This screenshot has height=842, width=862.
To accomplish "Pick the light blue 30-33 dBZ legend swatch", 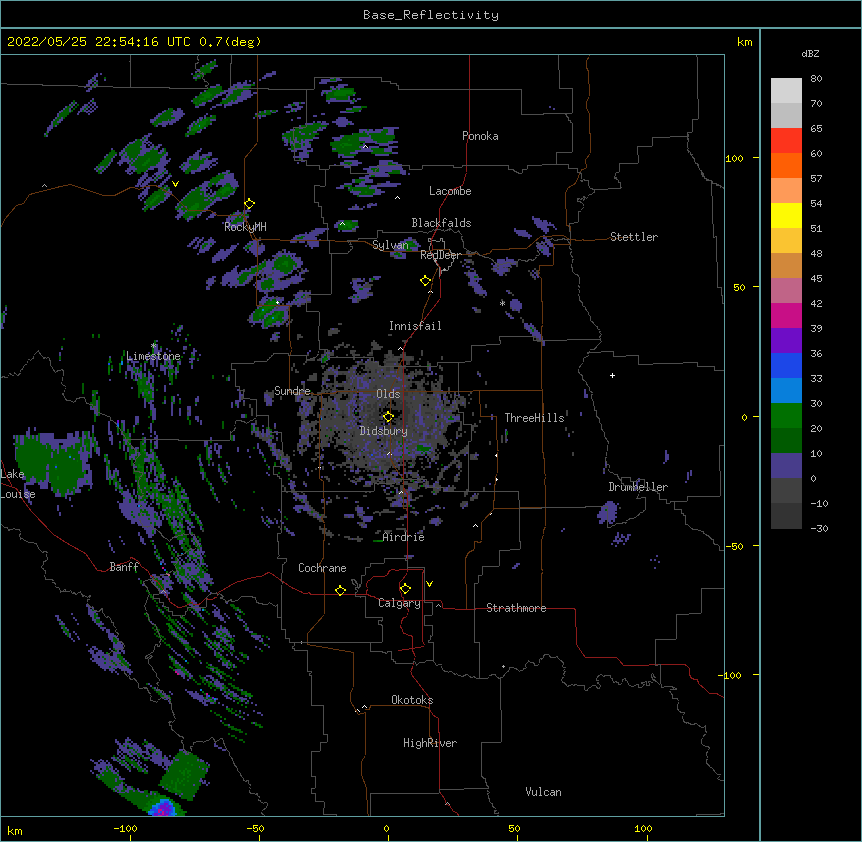I will (786, 391).
